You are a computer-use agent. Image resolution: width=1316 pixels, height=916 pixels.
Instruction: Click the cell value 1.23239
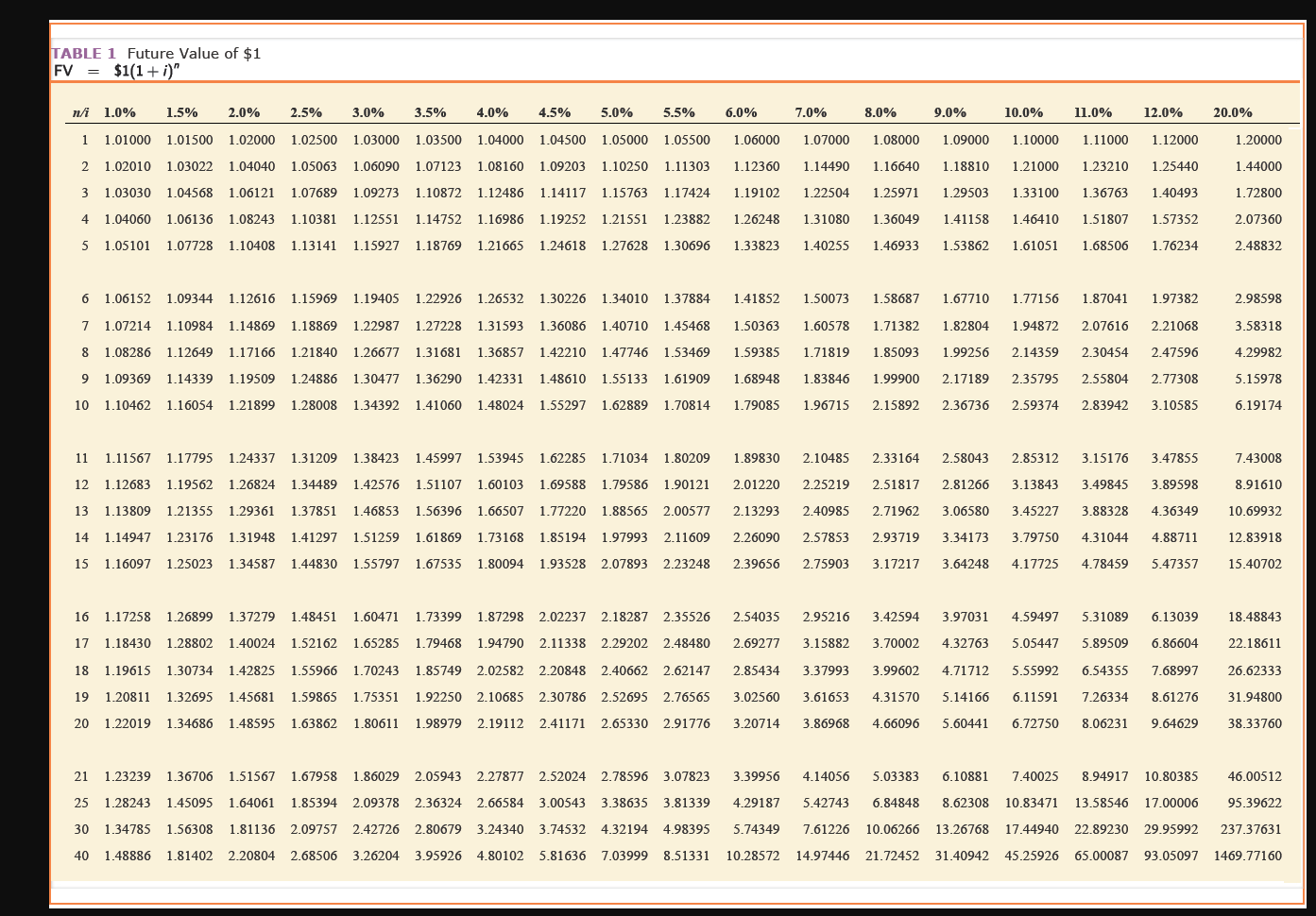pyautogui.click(x=128, y=776)
